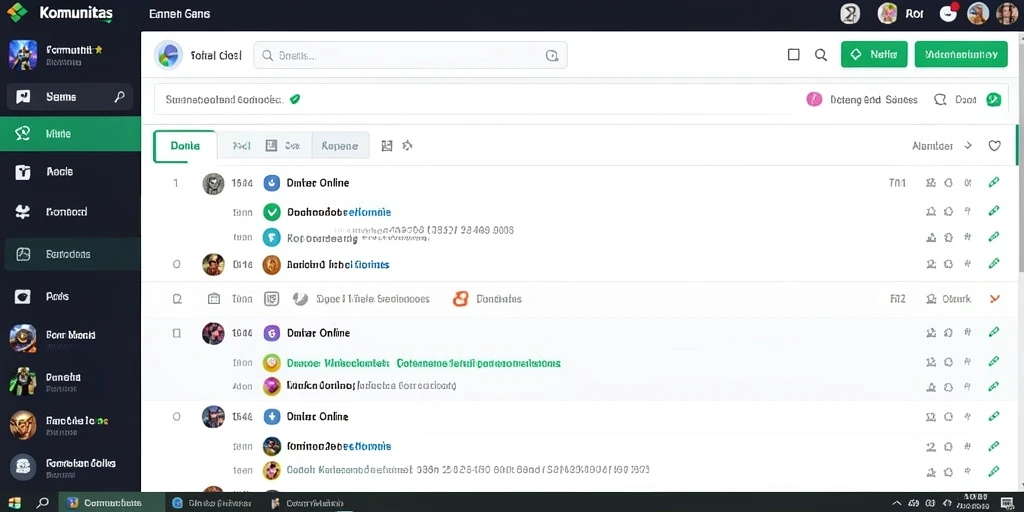Viewport: 1024px width, 512px height.
Task: Click the heart icon in the tab row
Action: (x=994, y=146)
